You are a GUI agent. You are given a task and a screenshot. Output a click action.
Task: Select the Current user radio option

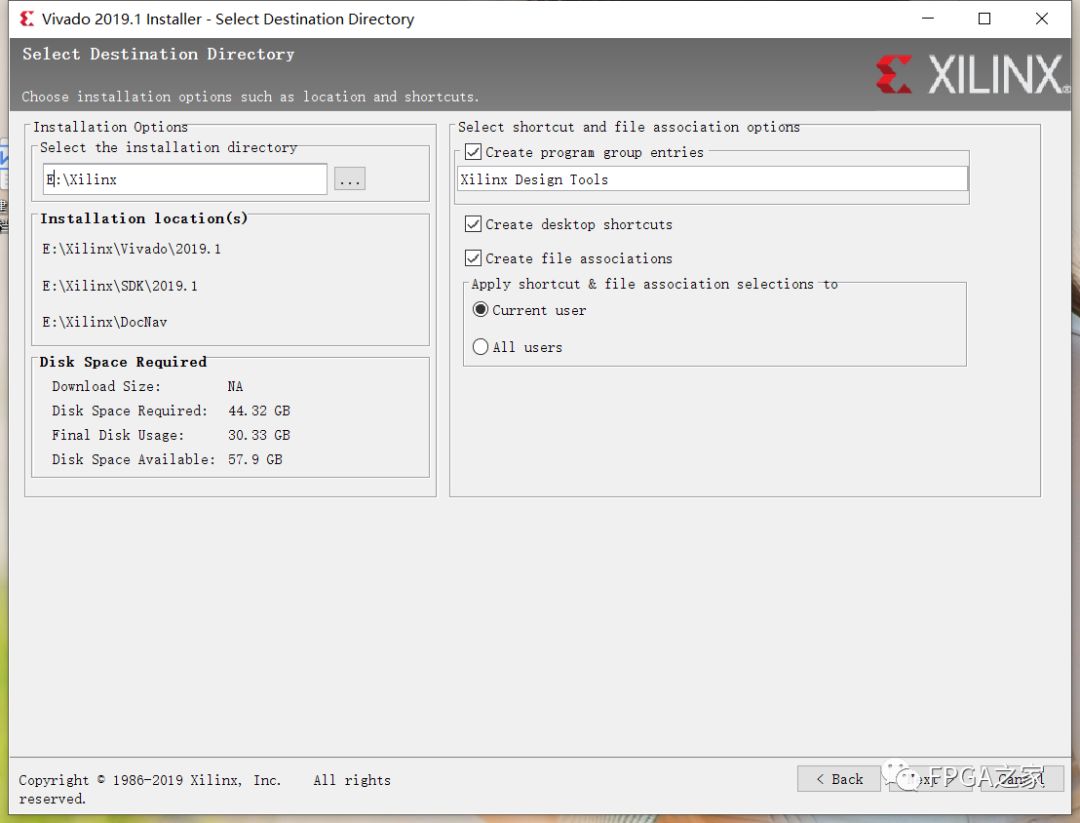[x=480, y=310]
